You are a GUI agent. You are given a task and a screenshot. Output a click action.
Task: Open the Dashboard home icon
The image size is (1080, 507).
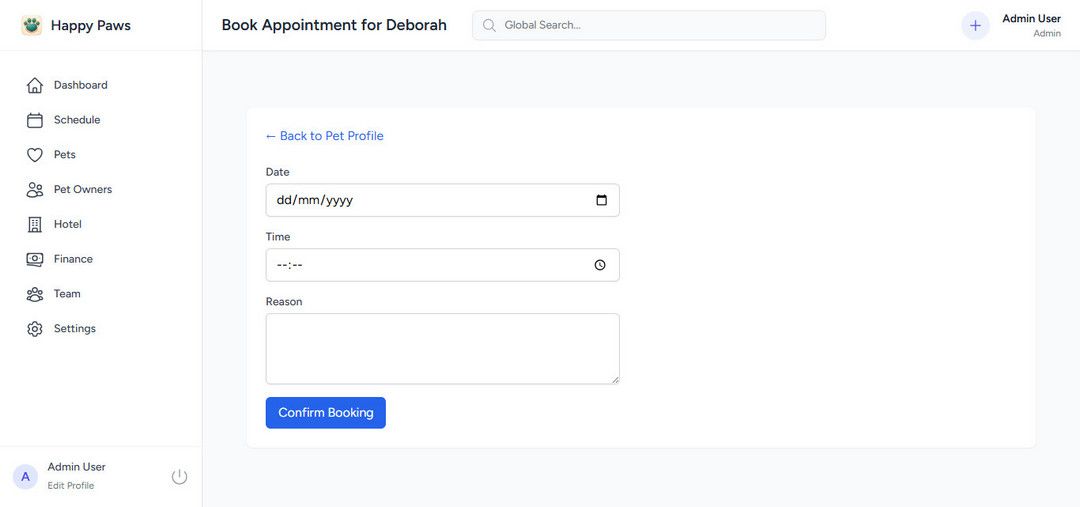pos(35,86)
